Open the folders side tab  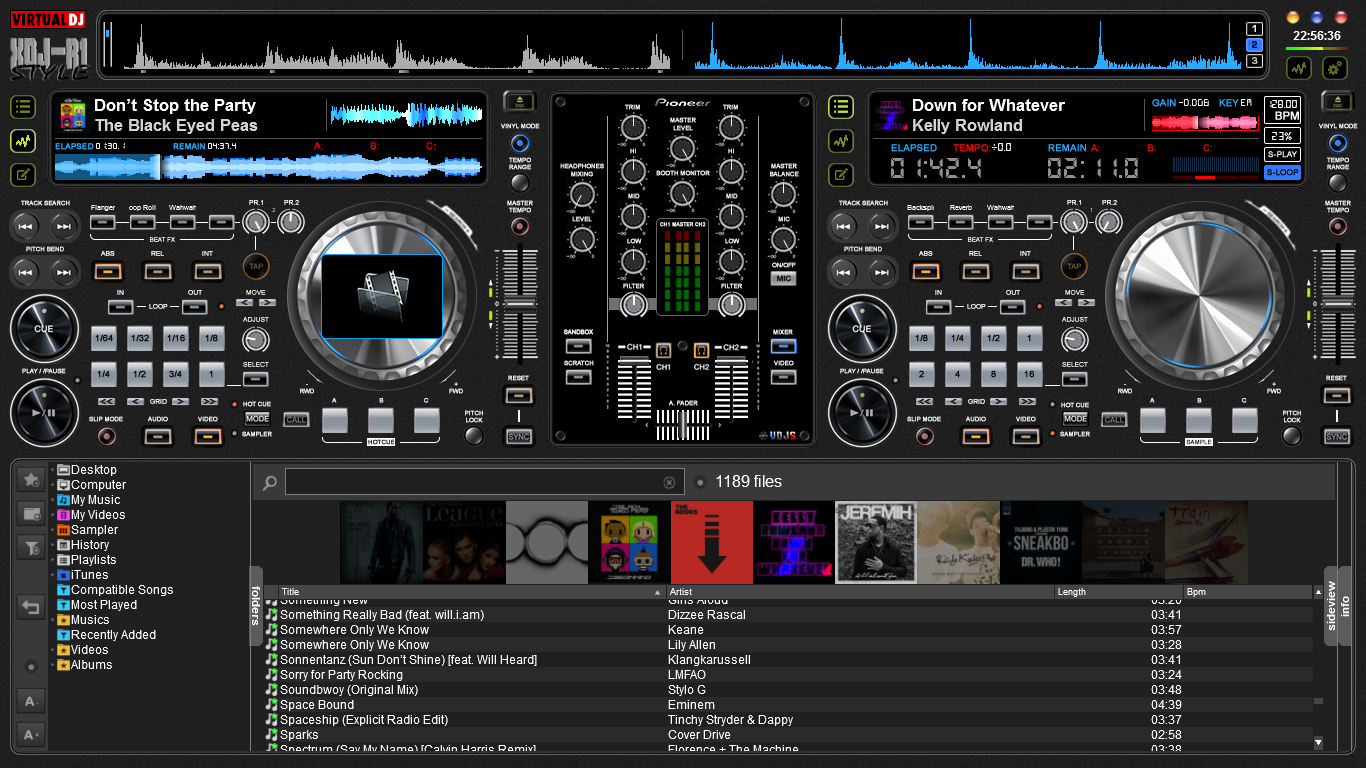coord(256,606)
